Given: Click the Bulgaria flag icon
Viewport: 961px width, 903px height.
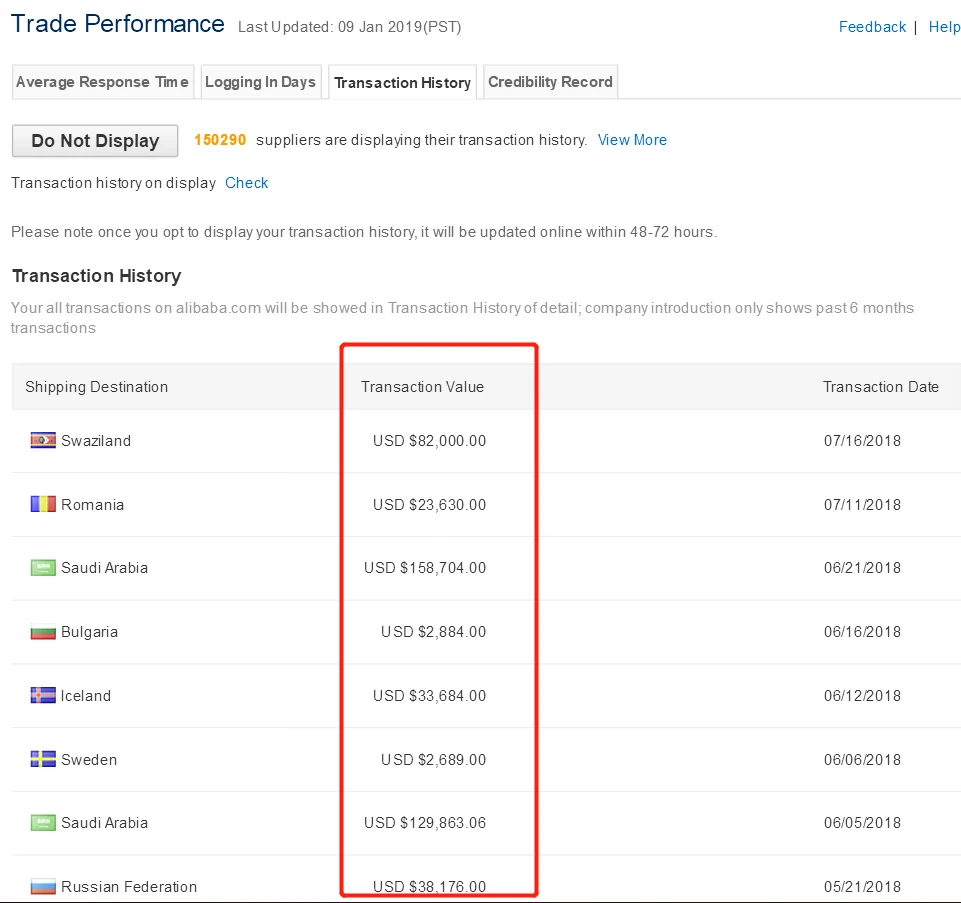Looking at the screenshot, I should tap(43, 632).
